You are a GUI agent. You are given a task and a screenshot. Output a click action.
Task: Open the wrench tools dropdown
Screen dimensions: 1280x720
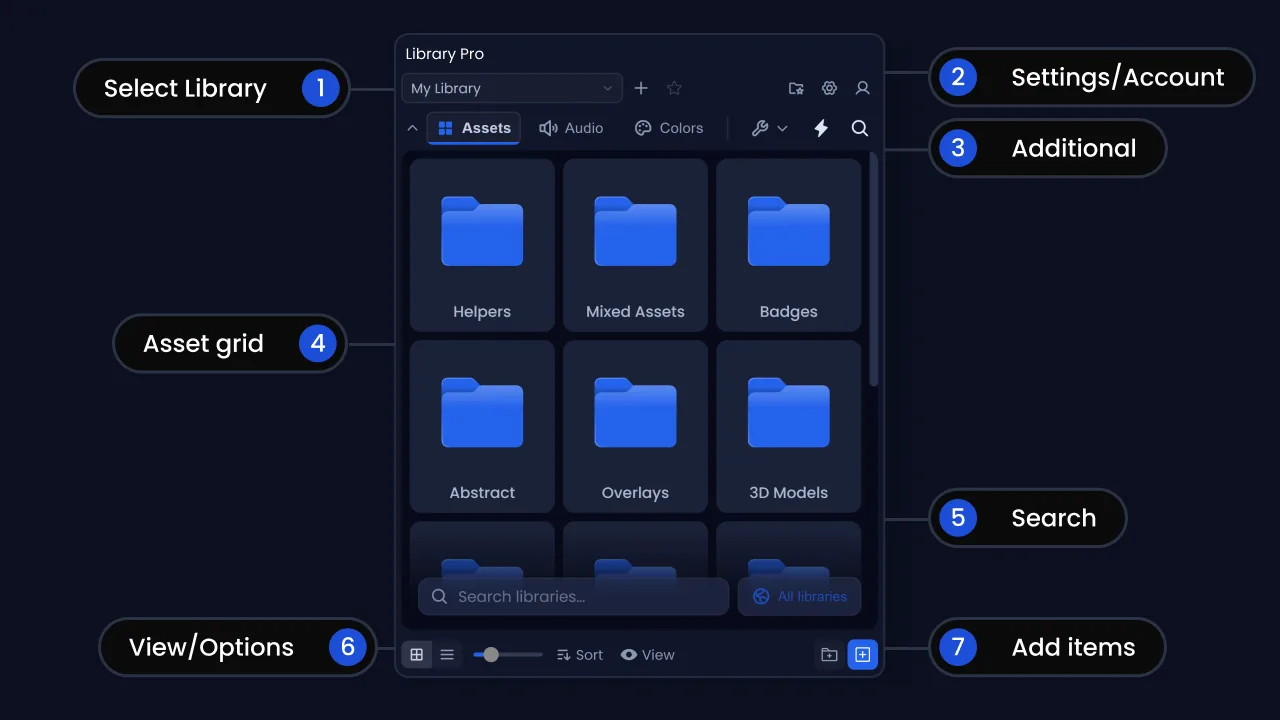point(769,128)
